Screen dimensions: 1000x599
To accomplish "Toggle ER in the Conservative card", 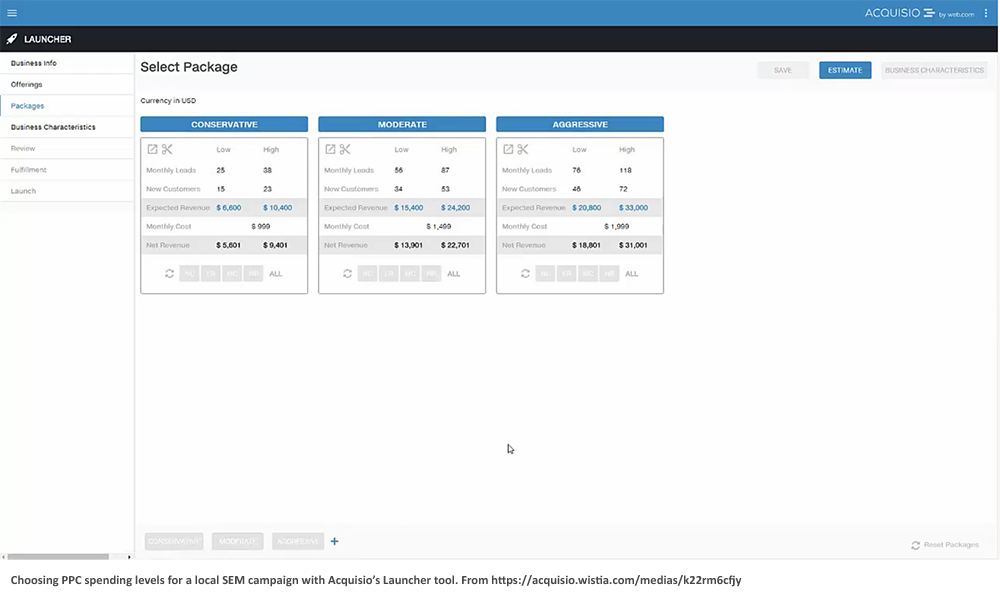I will [x=210, y=274].
